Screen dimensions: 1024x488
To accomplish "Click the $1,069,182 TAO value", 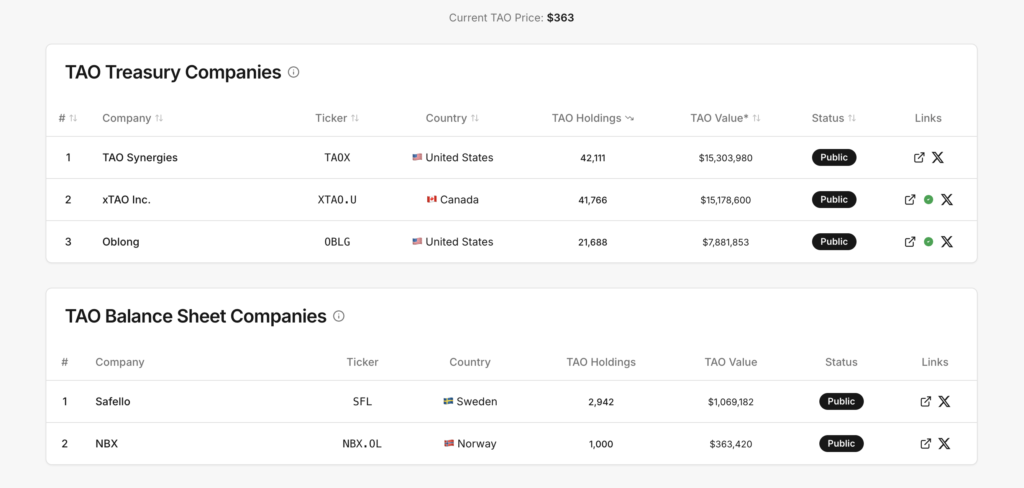I will point(731,402).
